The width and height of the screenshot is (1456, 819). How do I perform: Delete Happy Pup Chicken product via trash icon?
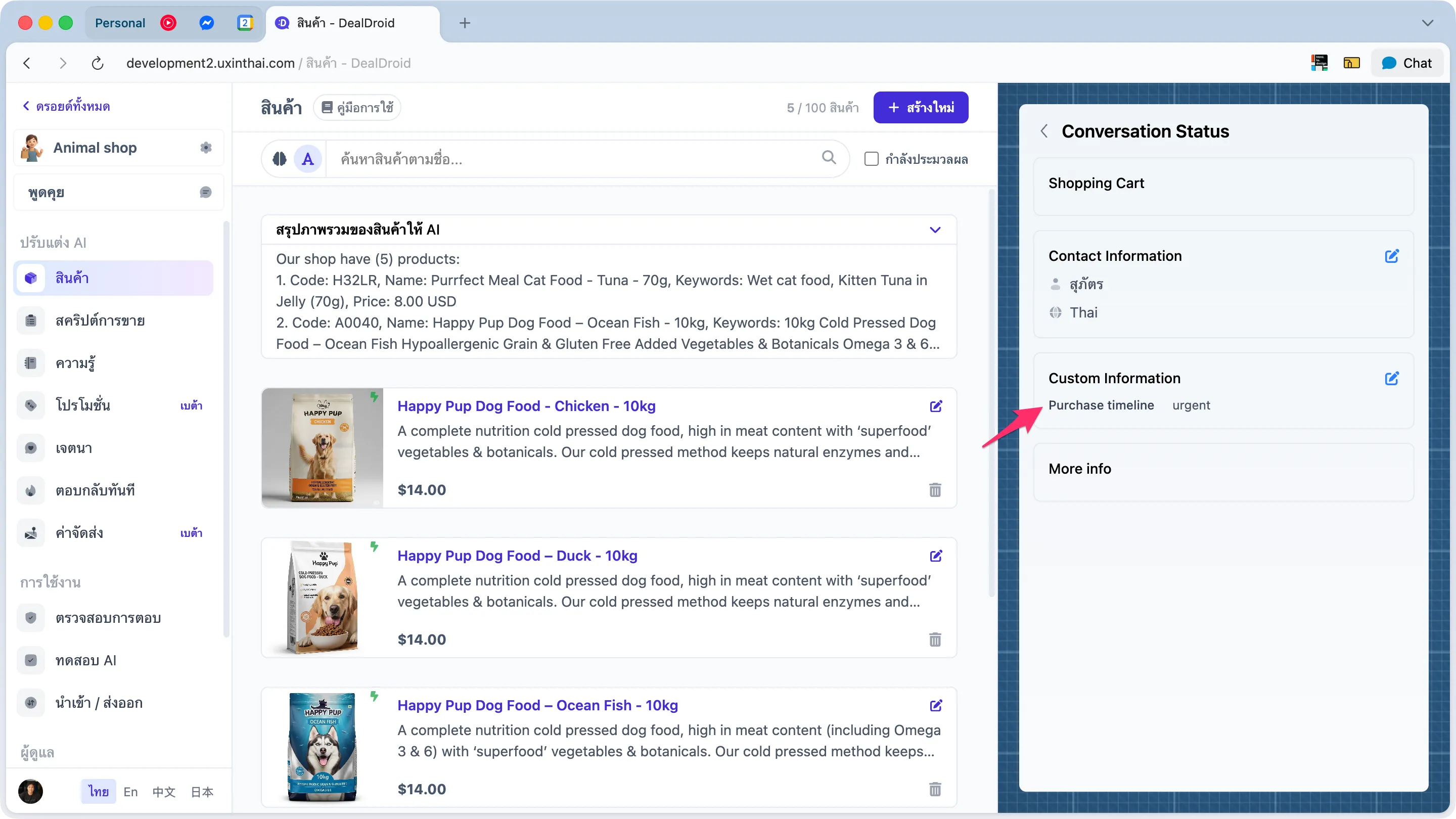tap(935, 489)
